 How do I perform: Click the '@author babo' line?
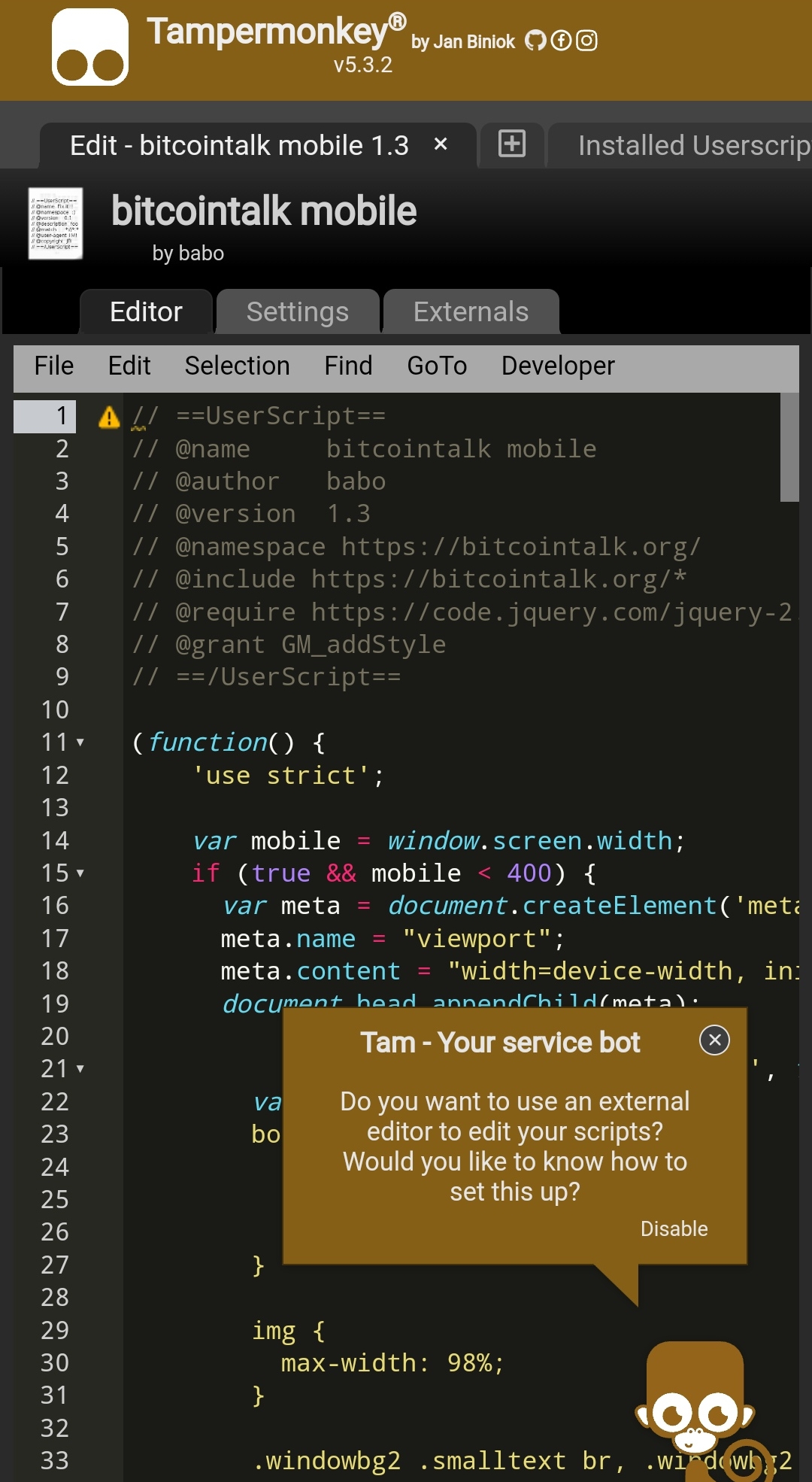pyautogui.click(x=259, y=481)
